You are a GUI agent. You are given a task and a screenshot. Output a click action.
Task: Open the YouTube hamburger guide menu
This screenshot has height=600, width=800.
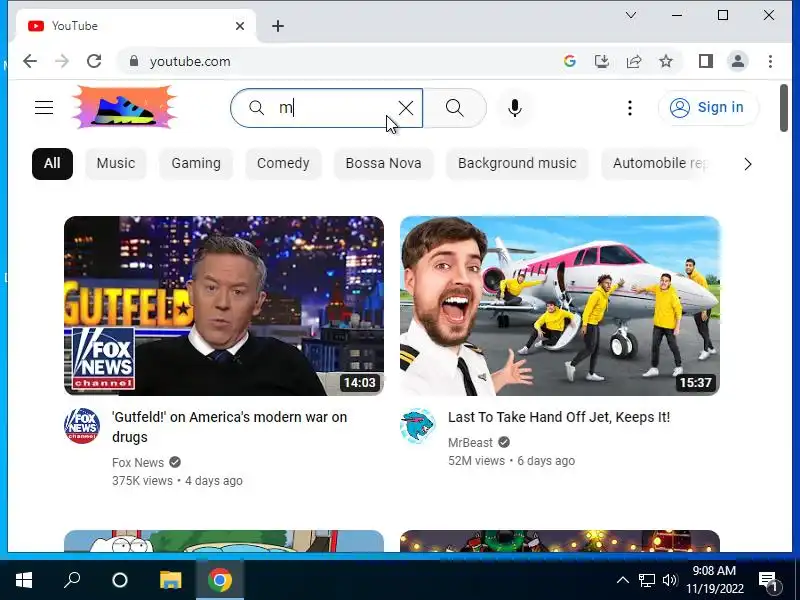(x=44, y=108)
